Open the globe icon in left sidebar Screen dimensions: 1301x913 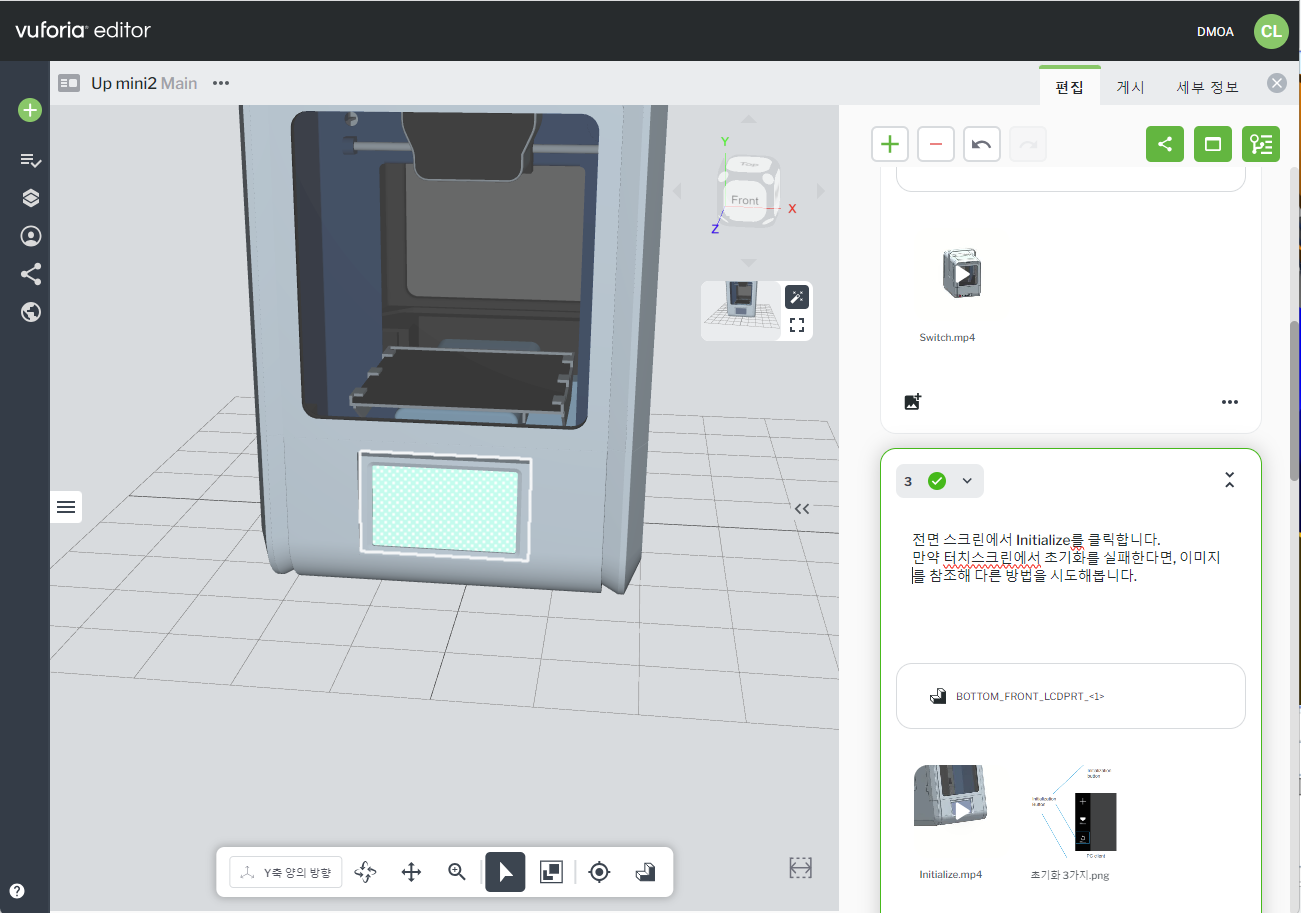31,312
